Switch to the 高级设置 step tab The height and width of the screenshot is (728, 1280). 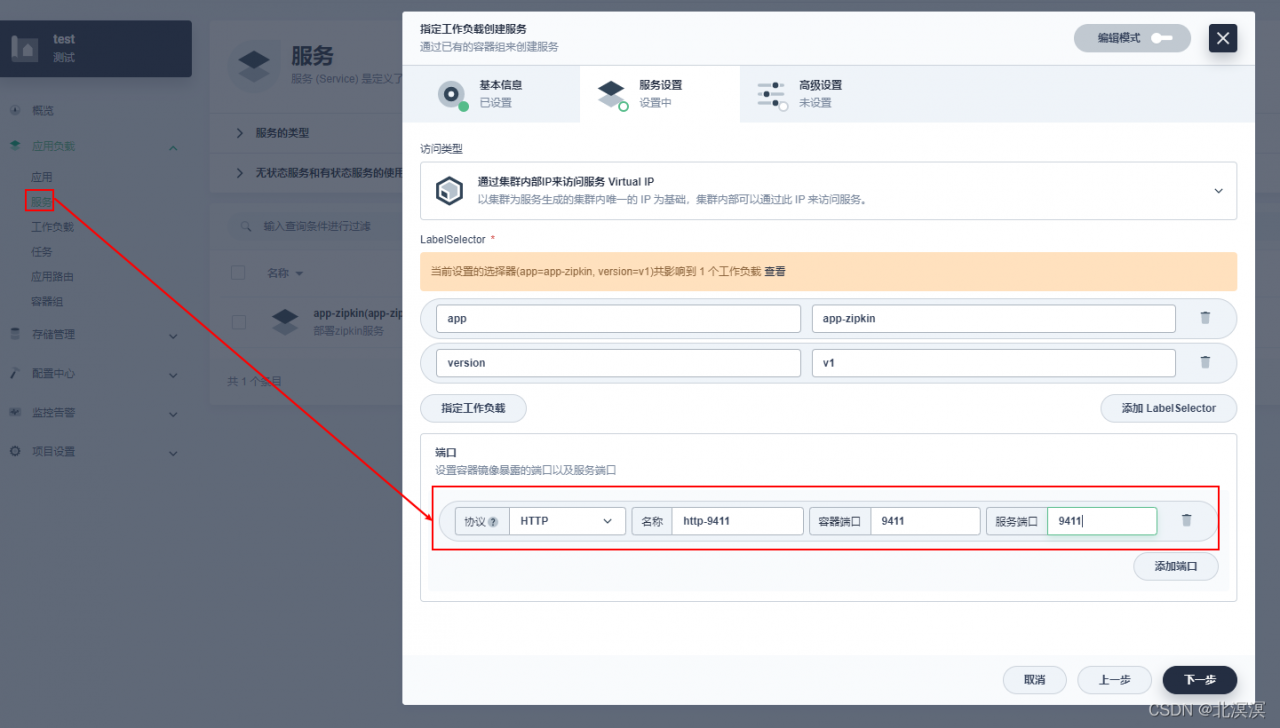pos(820,94)
